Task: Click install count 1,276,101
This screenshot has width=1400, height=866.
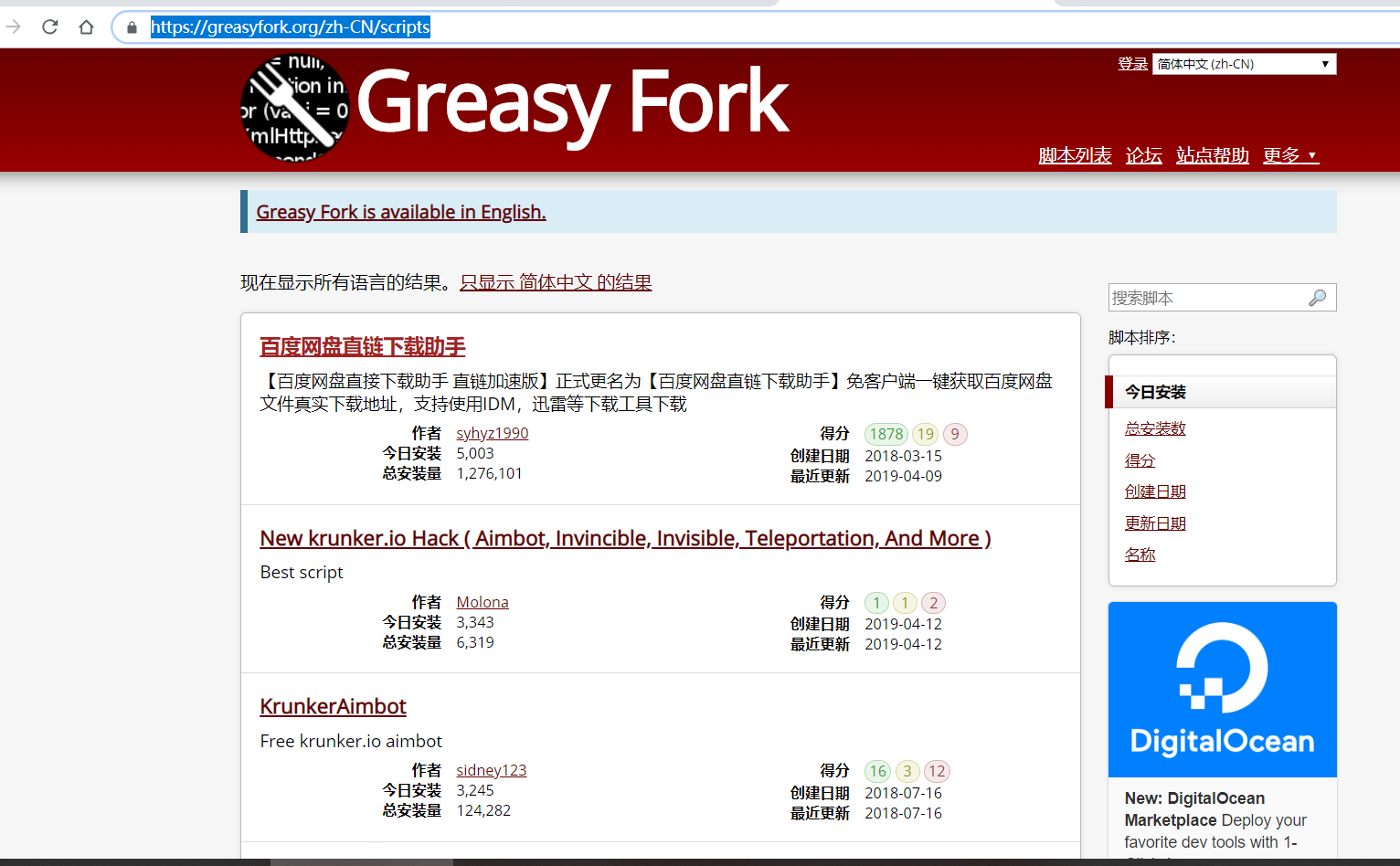Action: point(489,473)
